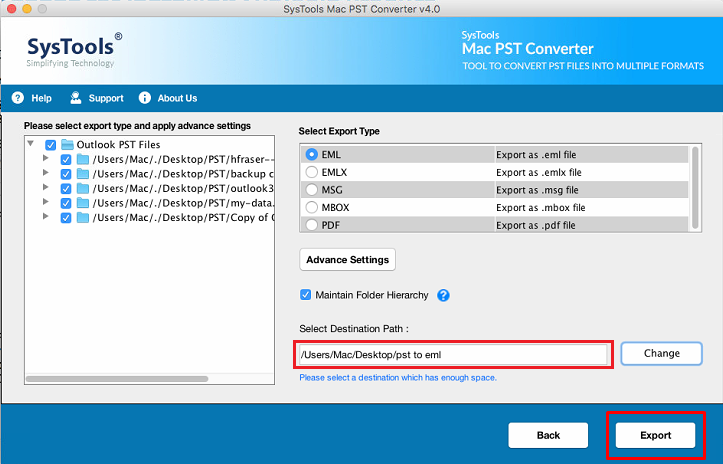Image resolution: width=723 pixels, height=464 pixels.
Task: Click folder icon of the hfraser PST row
Action: click(83, 160)
